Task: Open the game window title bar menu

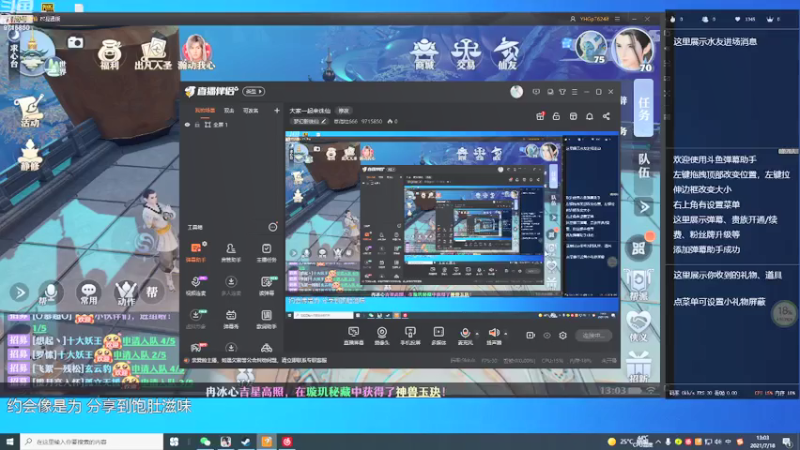Action: (617, 19)
